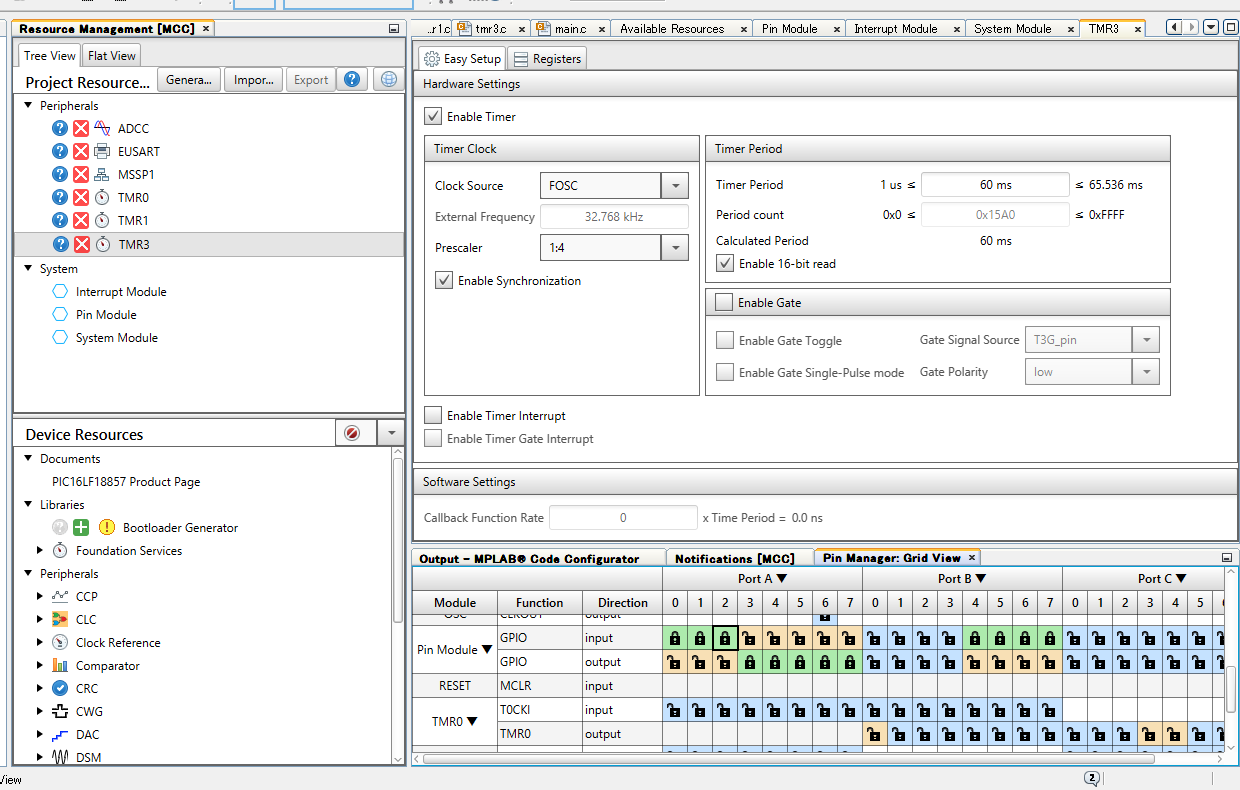Enable the Timer Interrupt checkbox
This screenshot has width=1240, height=790.
433,415
